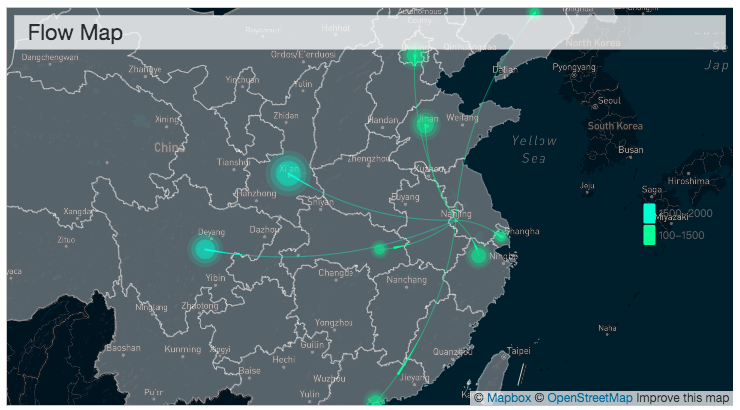Select the small green node near Changde
This screenshot has width=740, height=410.
(x=379, y=249)
